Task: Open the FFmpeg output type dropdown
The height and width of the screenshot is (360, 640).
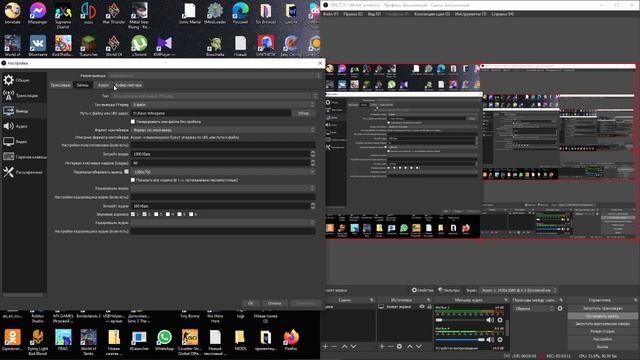Action: pos(223,105)
